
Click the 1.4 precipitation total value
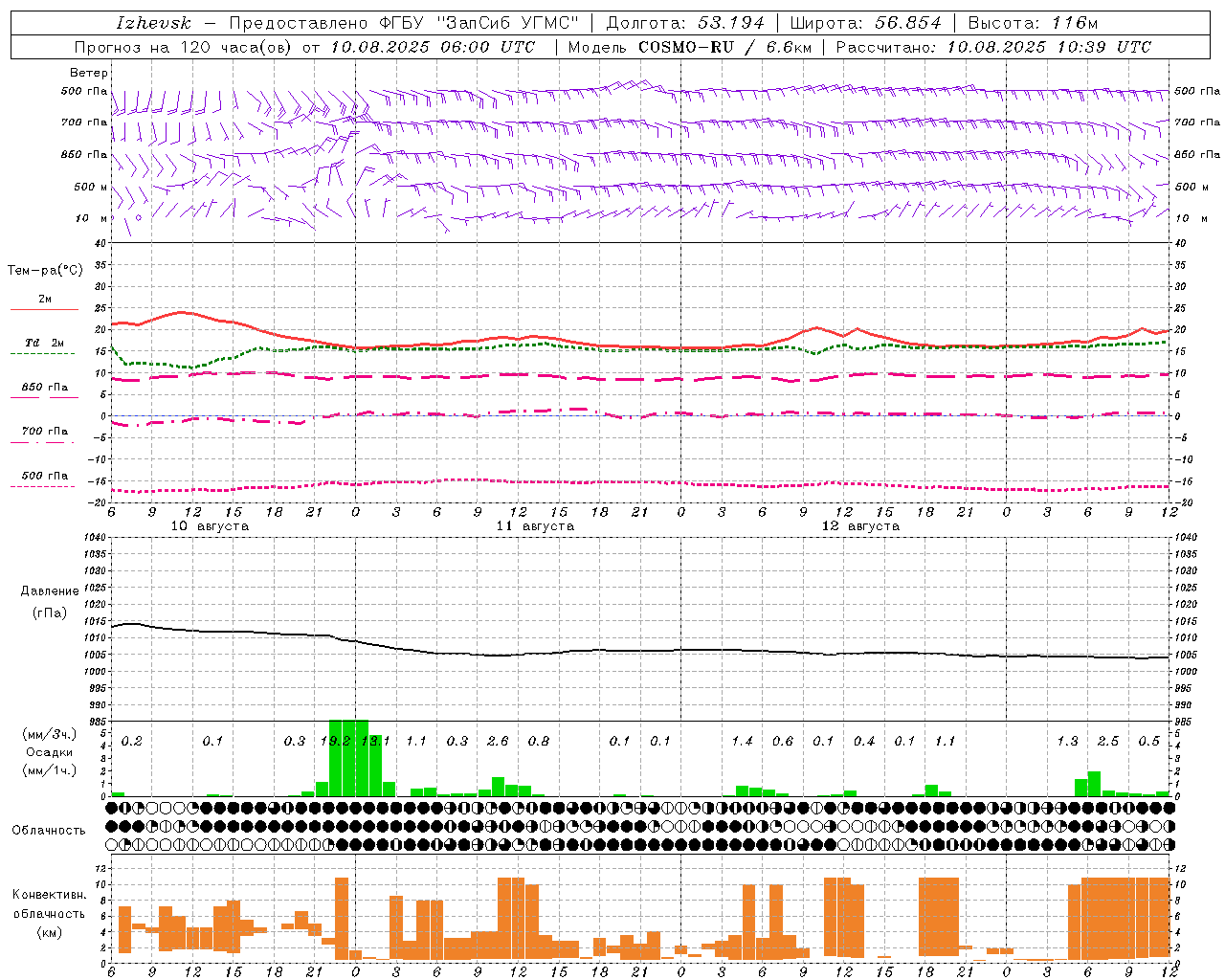click(x=742, y=742)
